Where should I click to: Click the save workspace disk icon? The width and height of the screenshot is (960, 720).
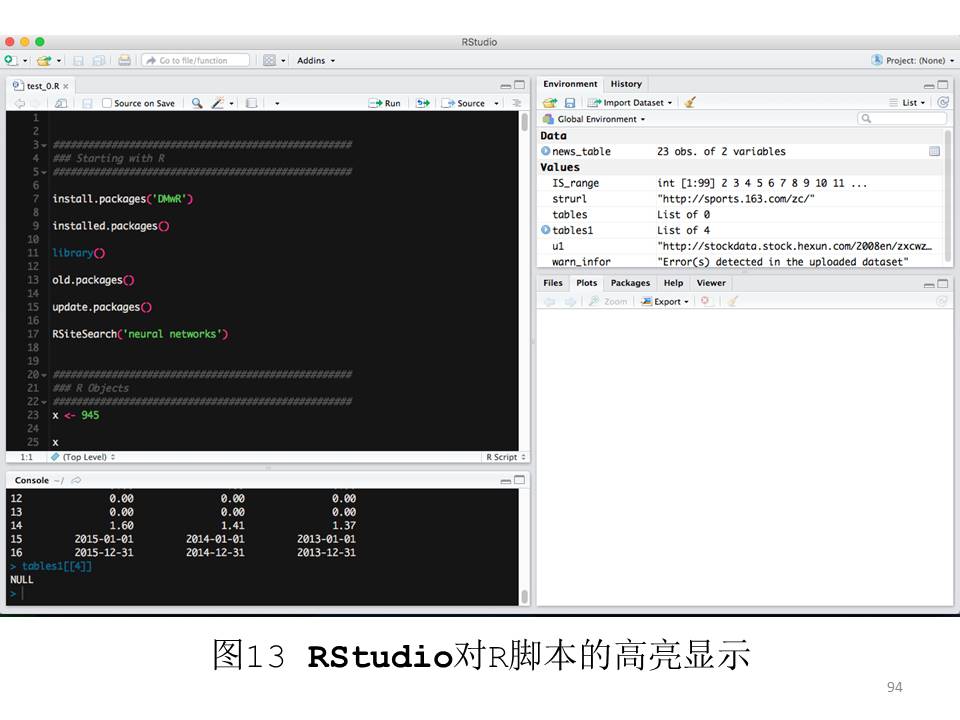569,102
